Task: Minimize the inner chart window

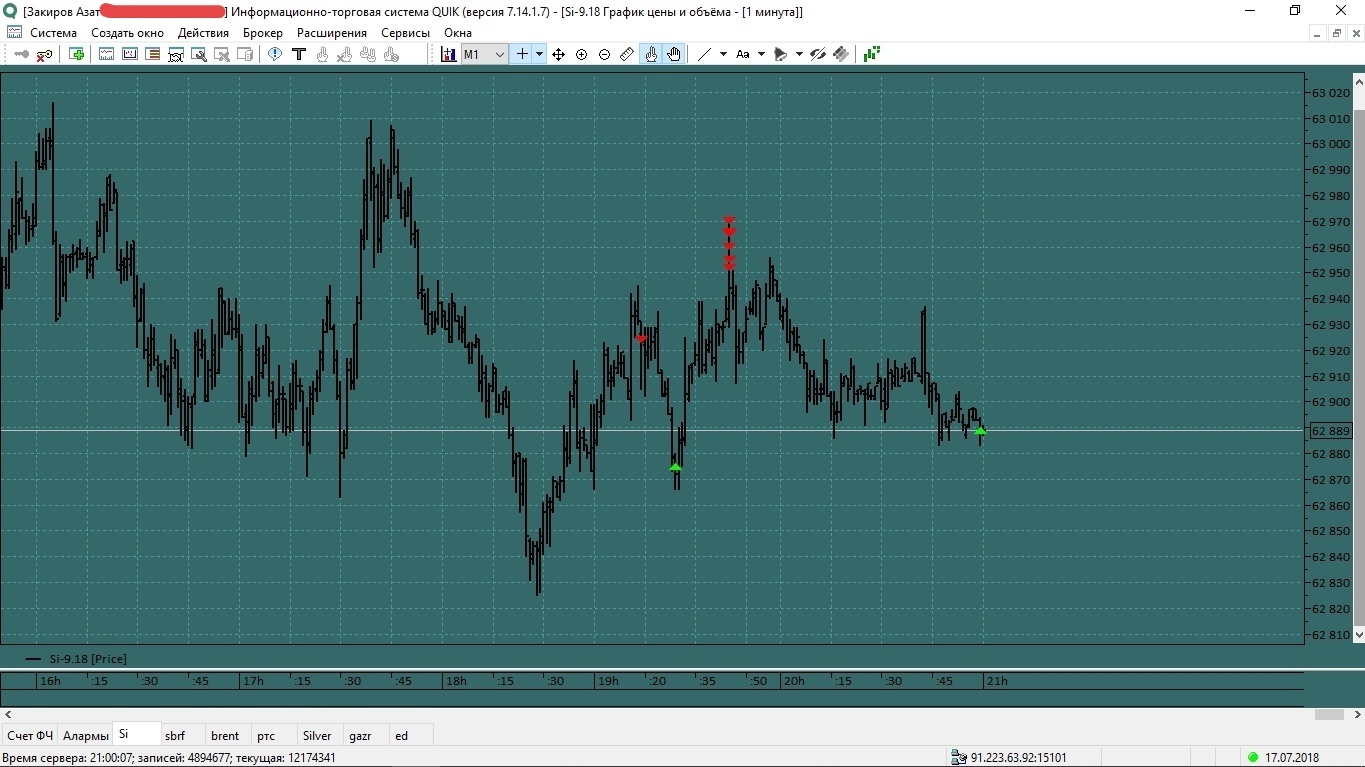Action: click(x=1319, y=33)
